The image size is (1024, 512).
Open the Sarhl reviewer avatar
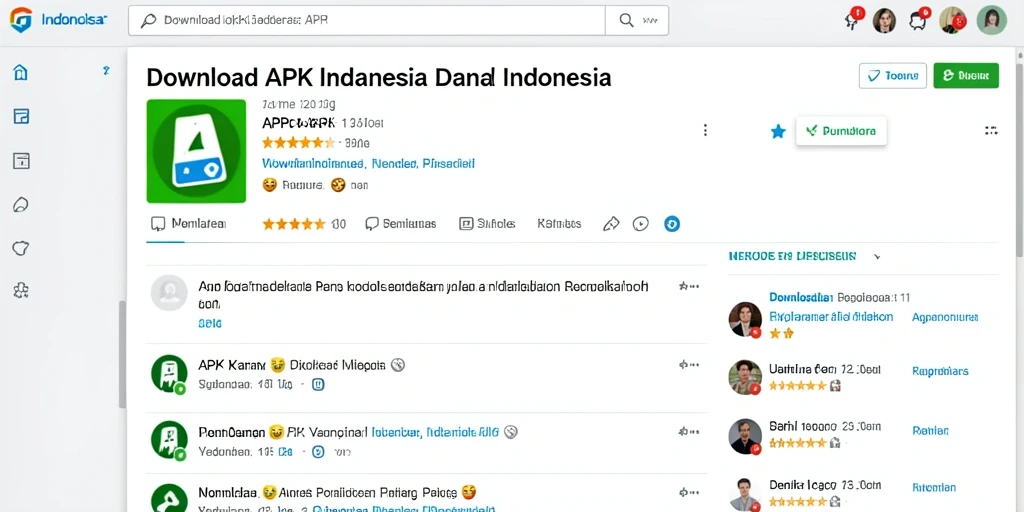pyautogui.click(x=745, y=436)
